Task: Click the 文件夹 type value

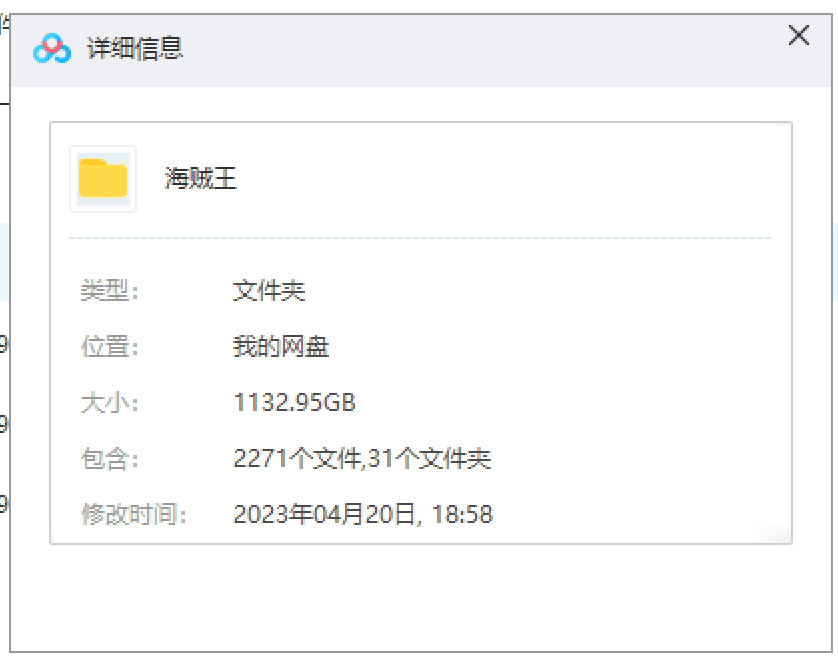Action: (269, 291)
